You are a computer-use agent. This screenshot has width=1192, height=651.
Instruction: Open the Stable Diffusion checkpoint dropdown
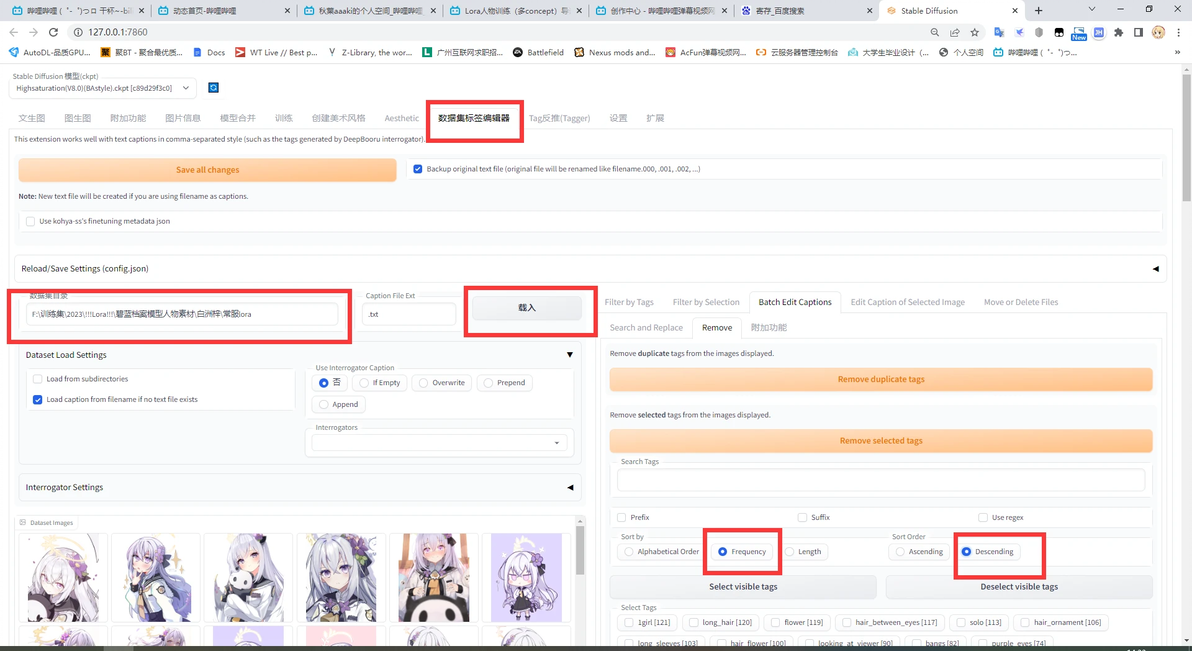(x=103, y=88)
